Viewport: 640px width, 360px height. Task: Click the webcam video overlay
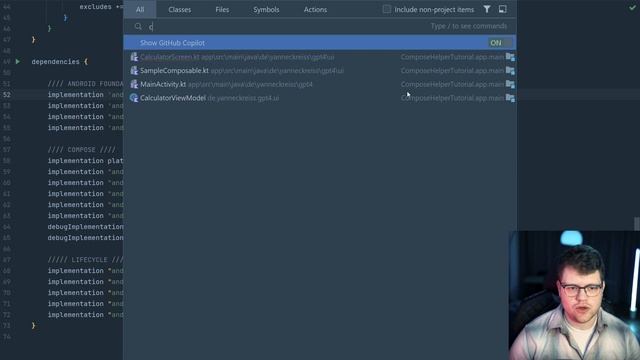574,296
